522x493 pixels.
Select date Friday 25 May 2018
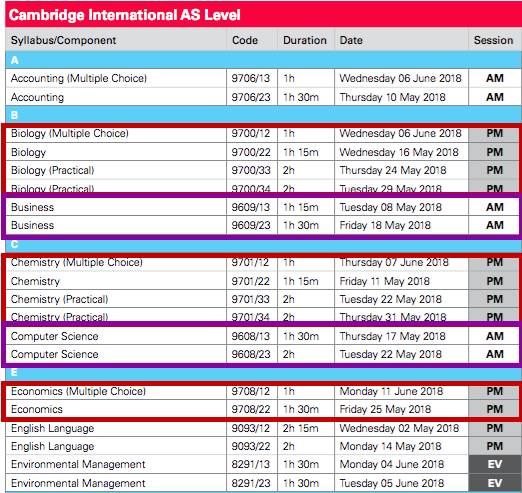coord(385,409)
